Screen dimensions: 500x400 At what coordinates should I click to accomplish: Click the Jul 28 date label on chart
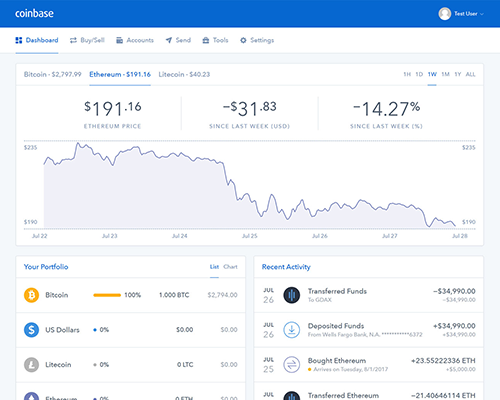[x=460, y=236]
